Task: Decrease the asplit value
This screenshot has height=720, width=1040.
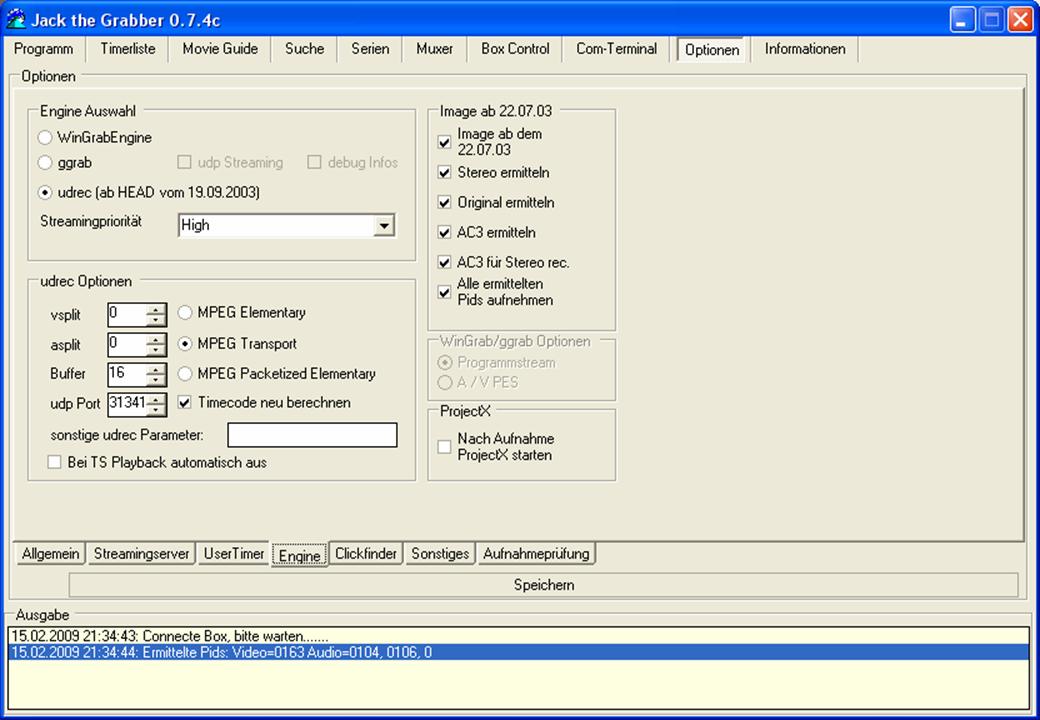Action: pyautogui.click(x=156, y=351)
